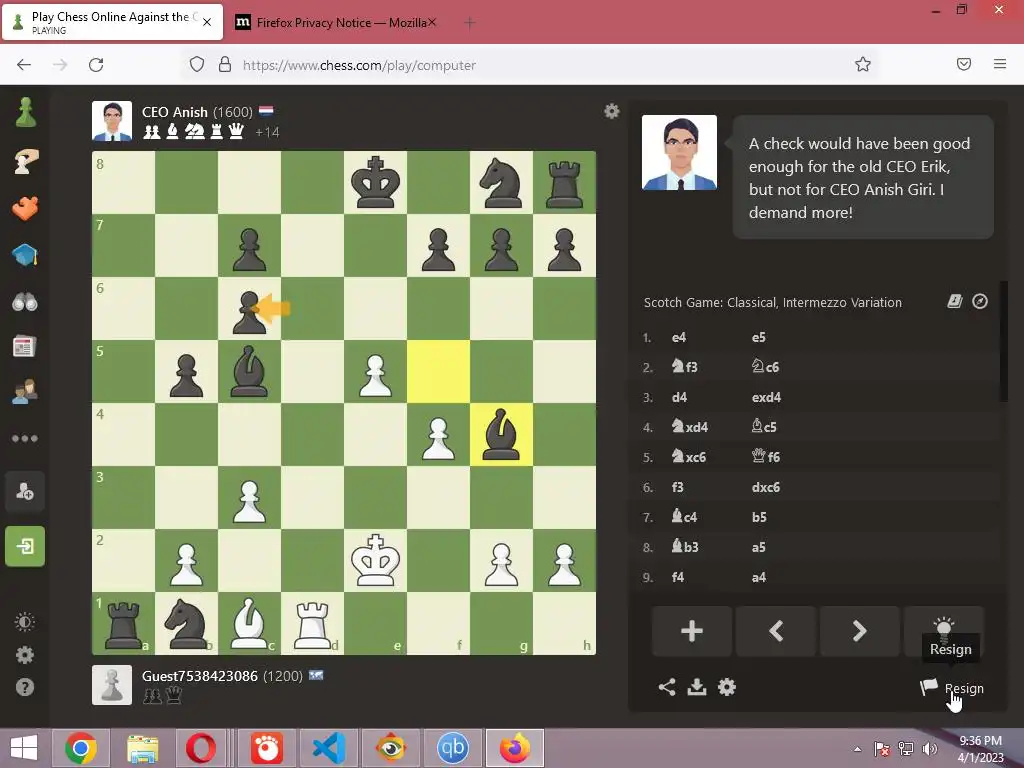Viewport: 1024px width, 768px height.
Task: Click the Scotch Game opening name text
Action: [773, 302]
